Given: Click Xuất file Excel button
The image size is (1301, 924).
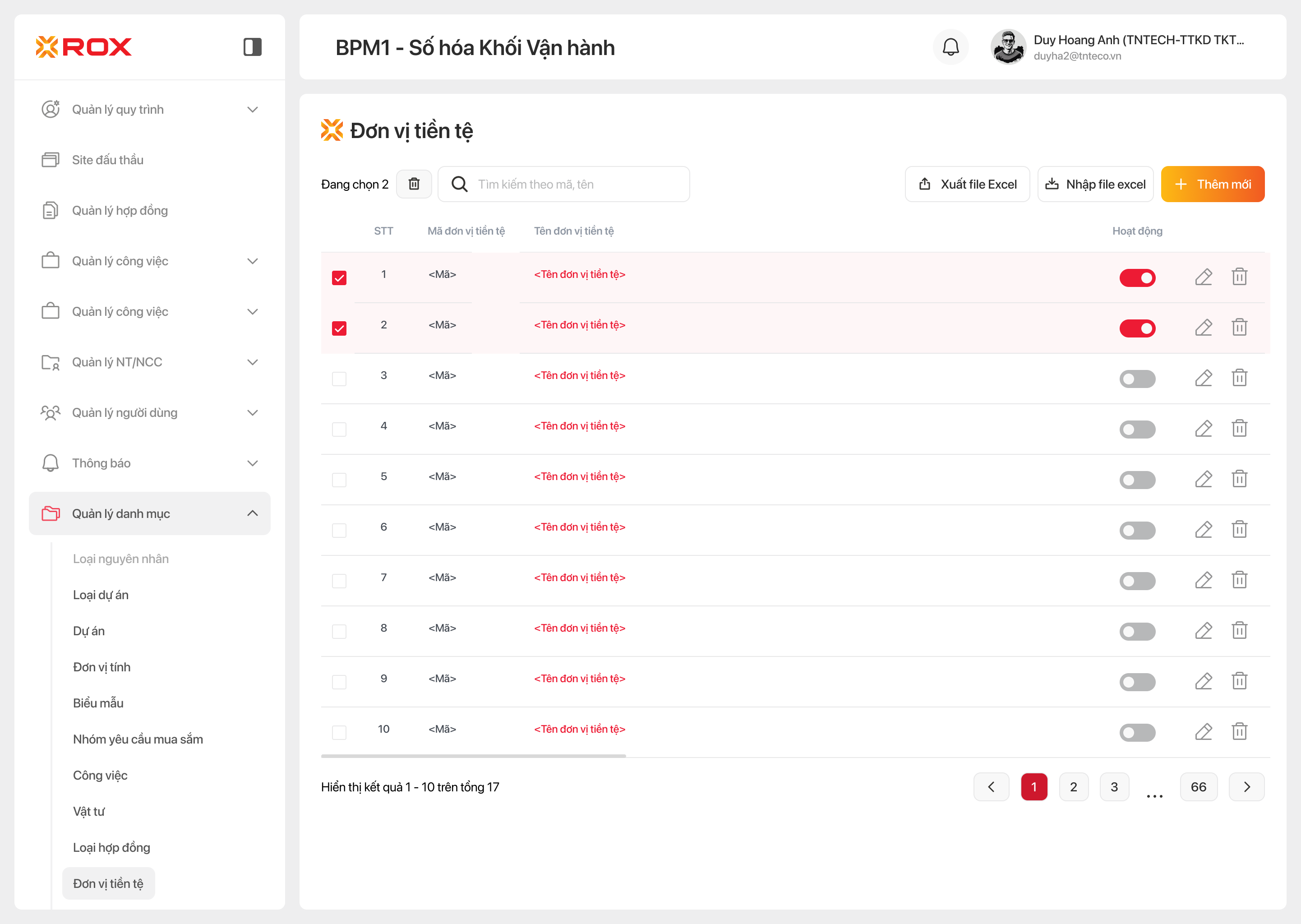Looking at the screenshot, I should [x=967, y=184].
